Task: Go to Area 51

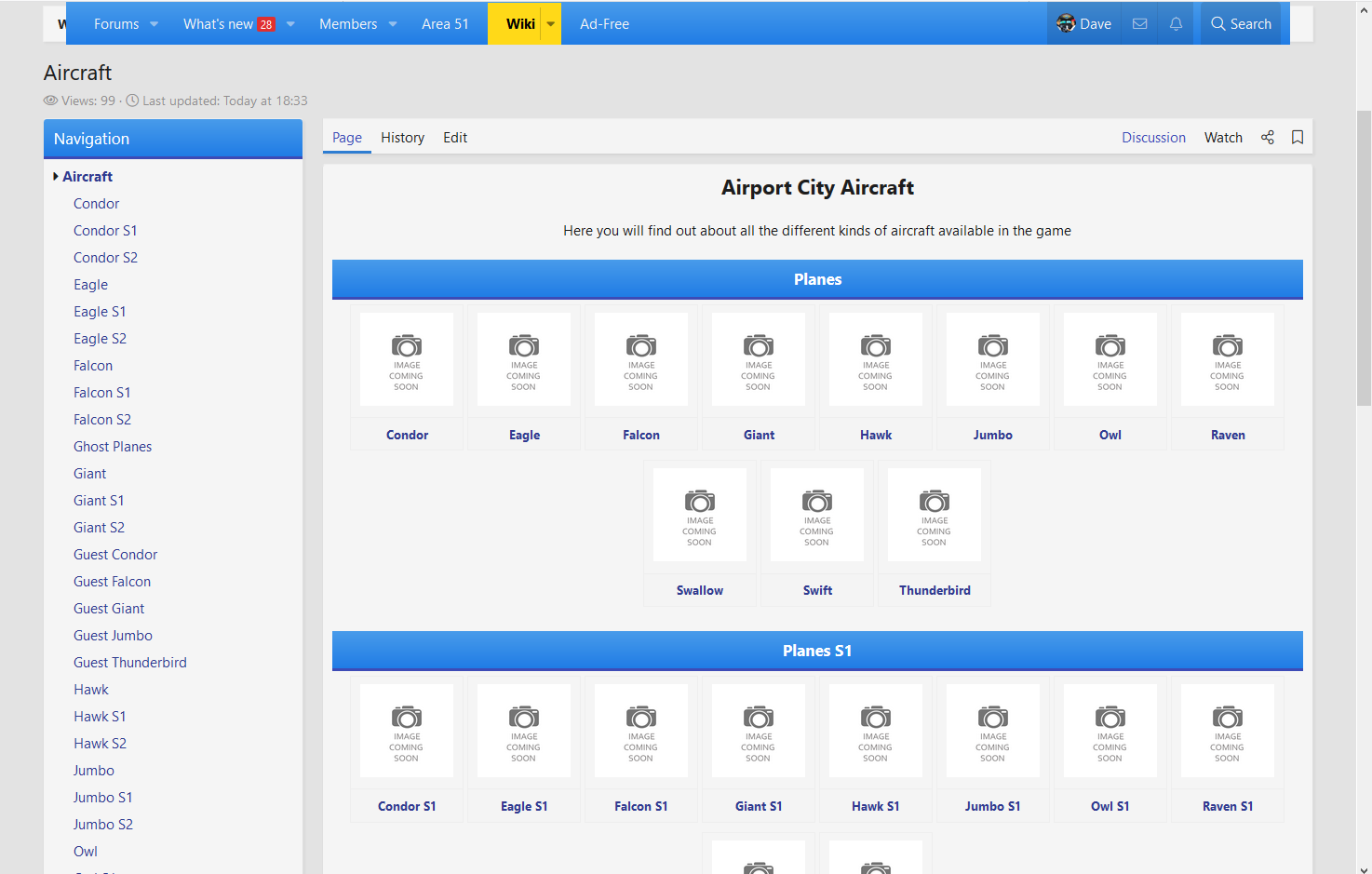Action: pyautogui.click(x=445, y=24)
